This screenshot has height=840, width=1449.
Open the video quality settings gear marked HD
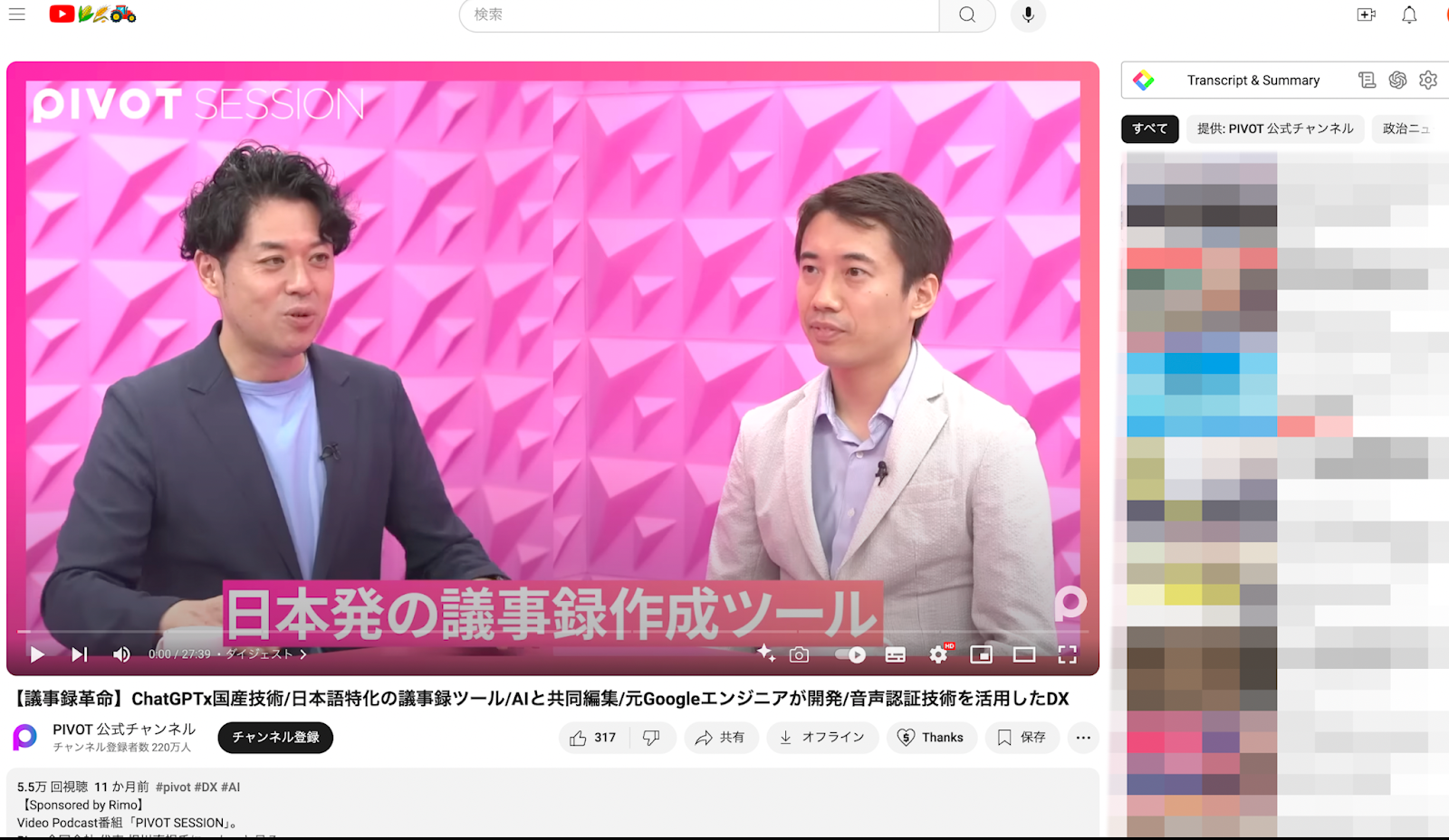[x=936, y=654]
